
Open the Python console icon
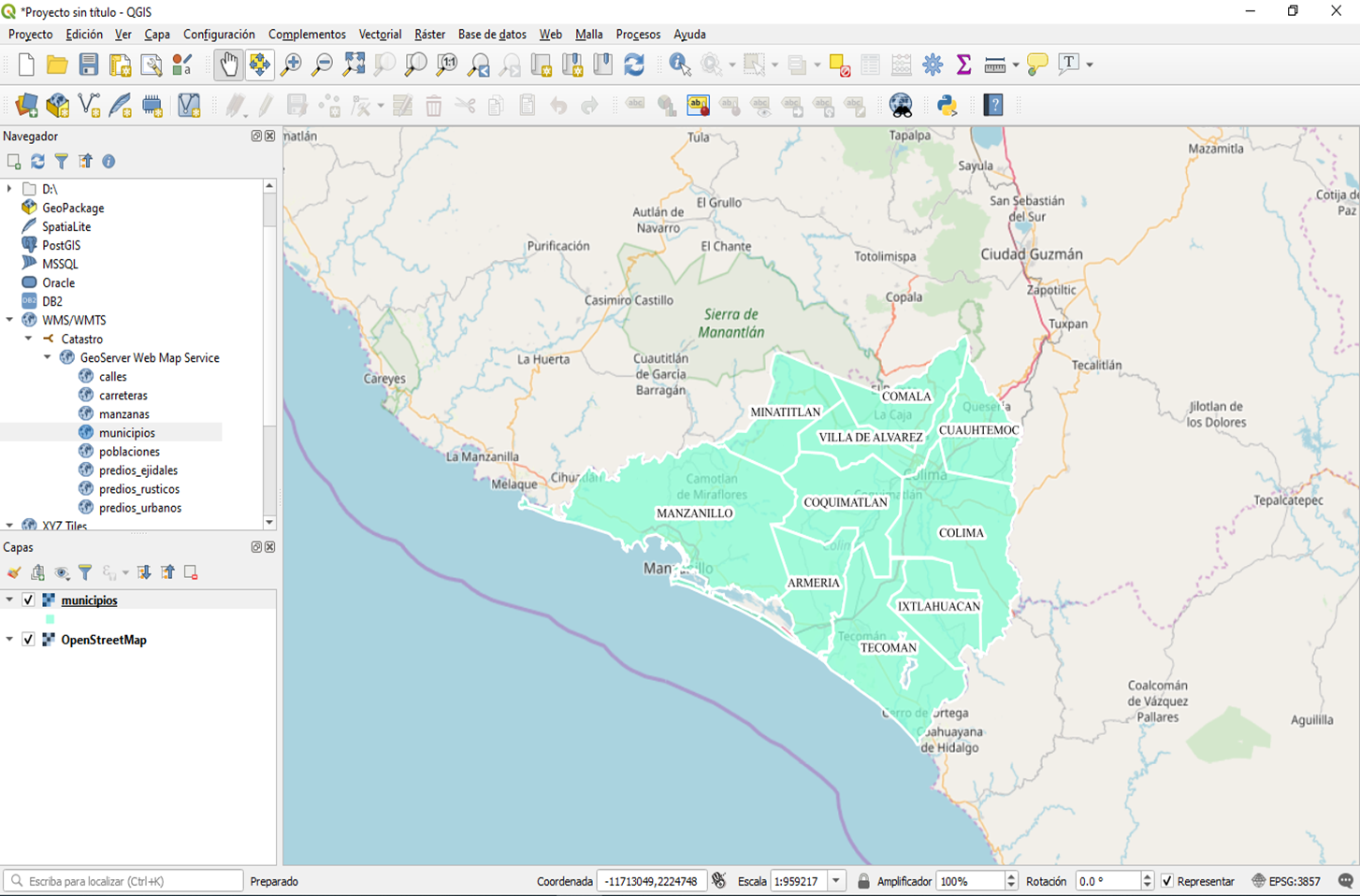pyautogui.click(x=947, y=105)
